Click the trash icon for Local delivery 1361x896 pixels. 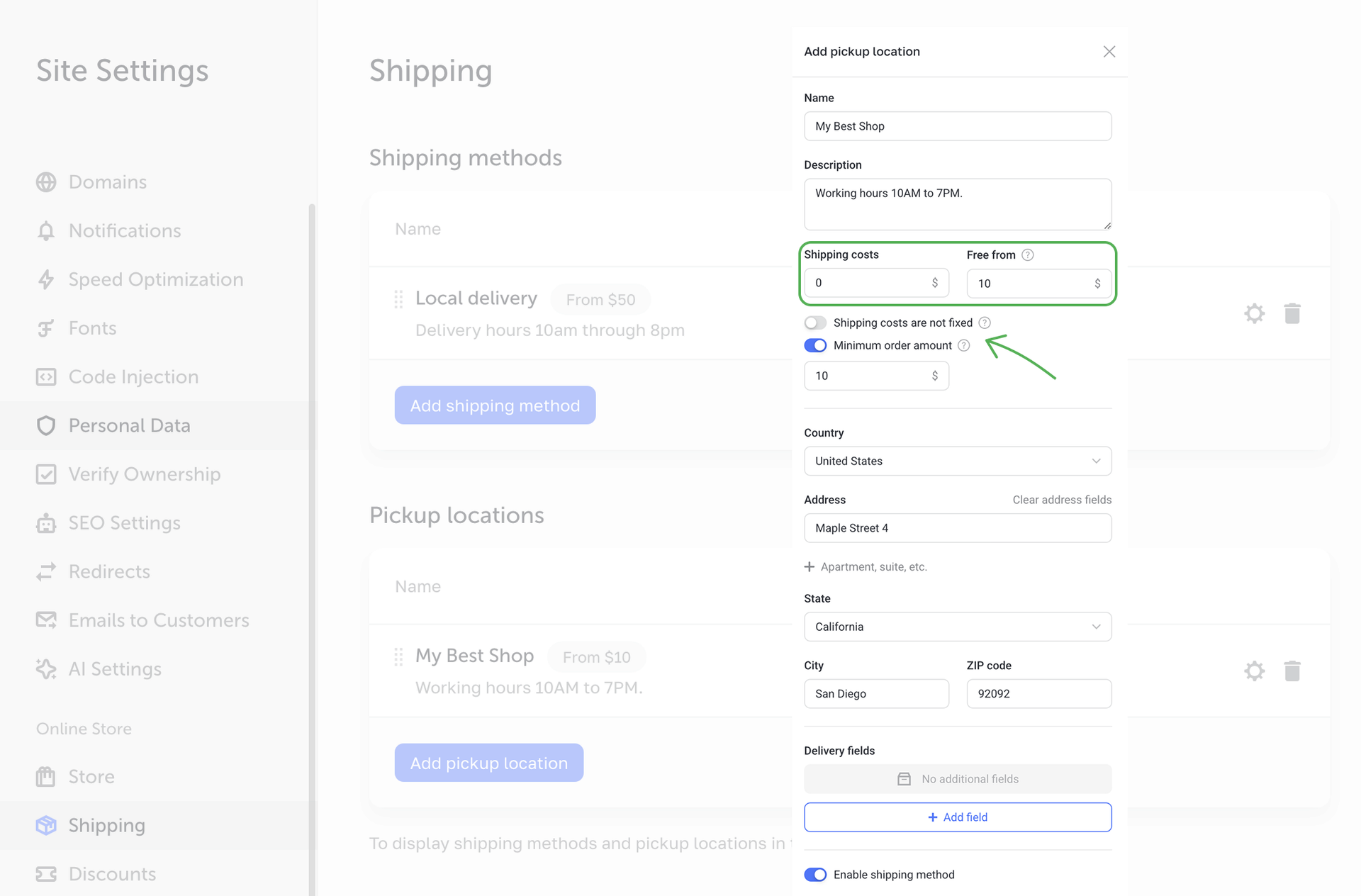click(1292, 313)
